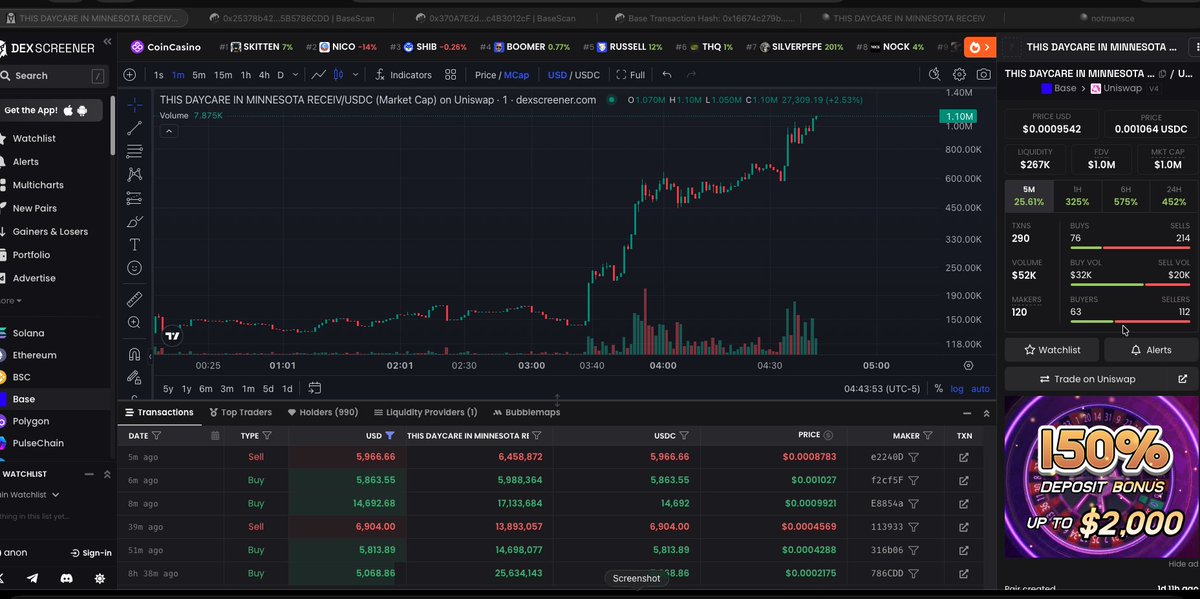This screenshot has width=1200, height=599.
Task: Copy the pair name with copy icon
Action: (1162, 74)
